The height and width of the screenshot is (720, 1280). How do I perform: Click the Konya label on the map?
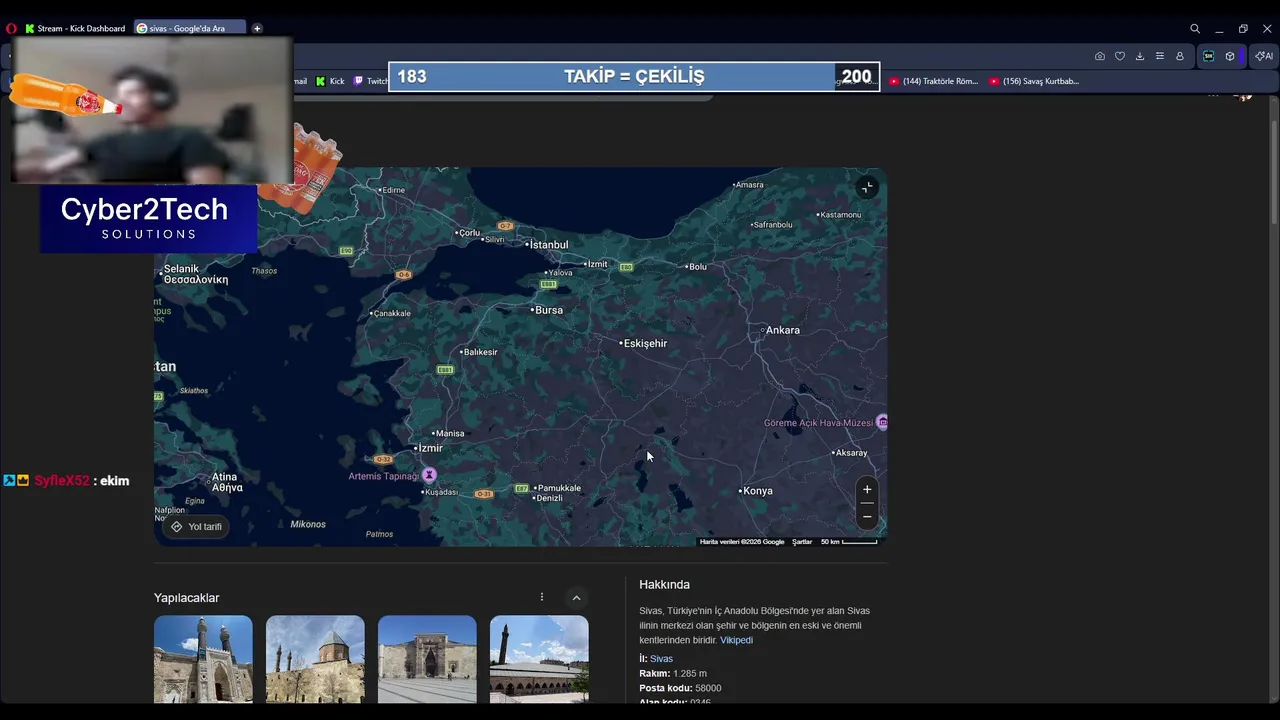pos(758,491)
